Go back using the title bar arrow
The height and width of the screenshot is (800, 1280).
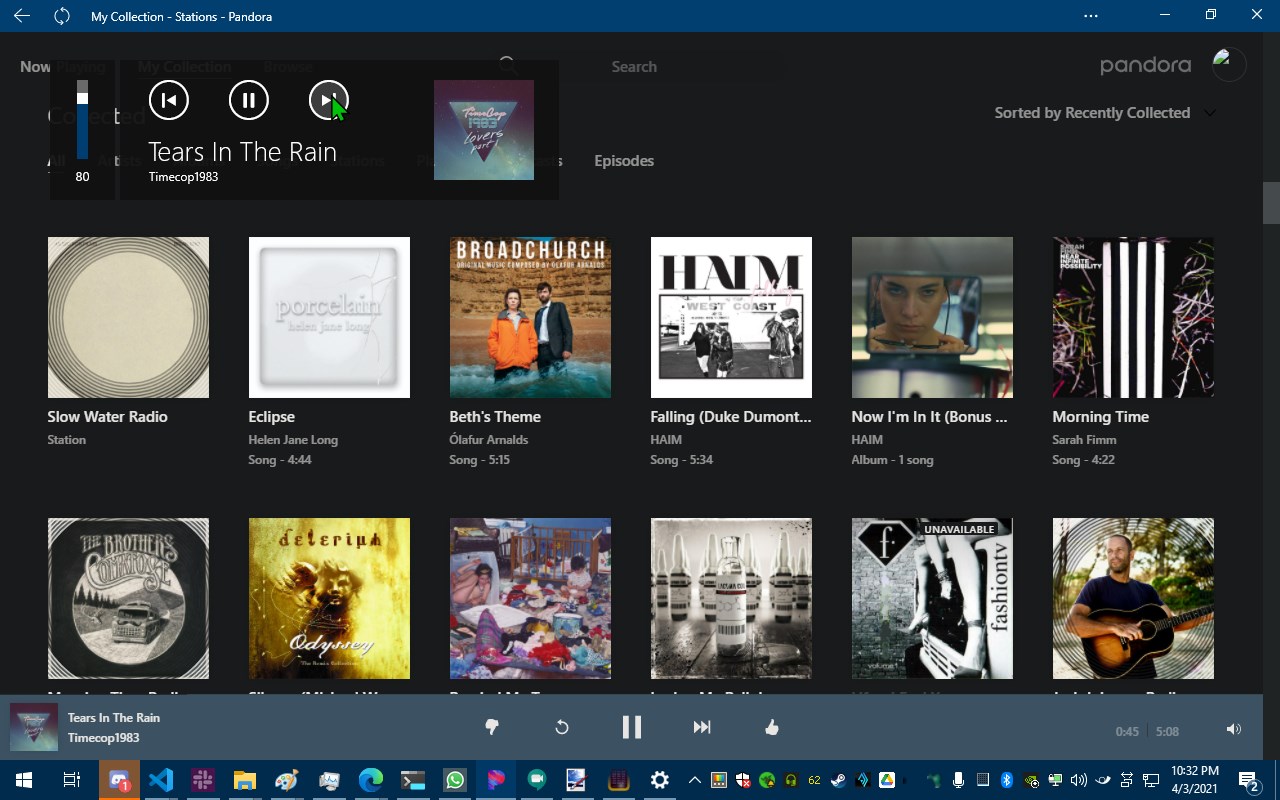[x=22, y=16]
